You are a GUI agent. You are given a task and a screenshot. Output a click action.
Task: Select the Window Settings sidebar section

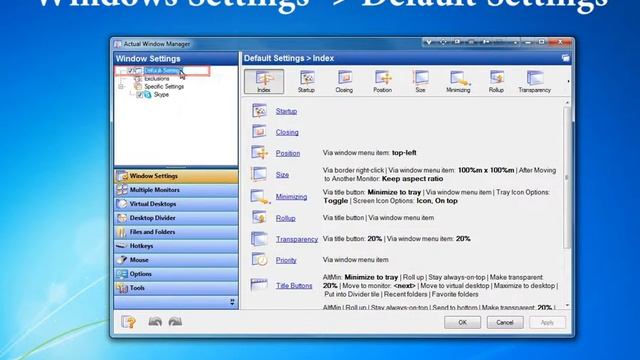coord(176,176)
